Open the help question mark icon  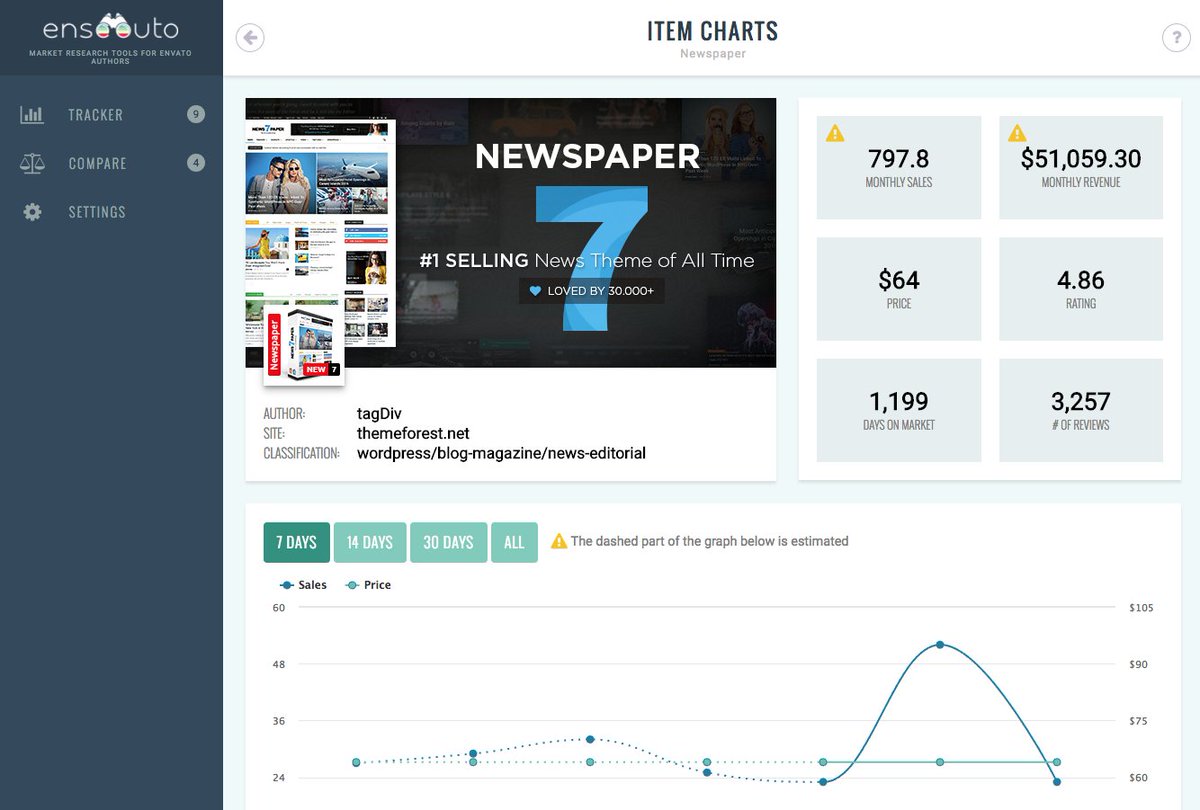(1175, 38)
